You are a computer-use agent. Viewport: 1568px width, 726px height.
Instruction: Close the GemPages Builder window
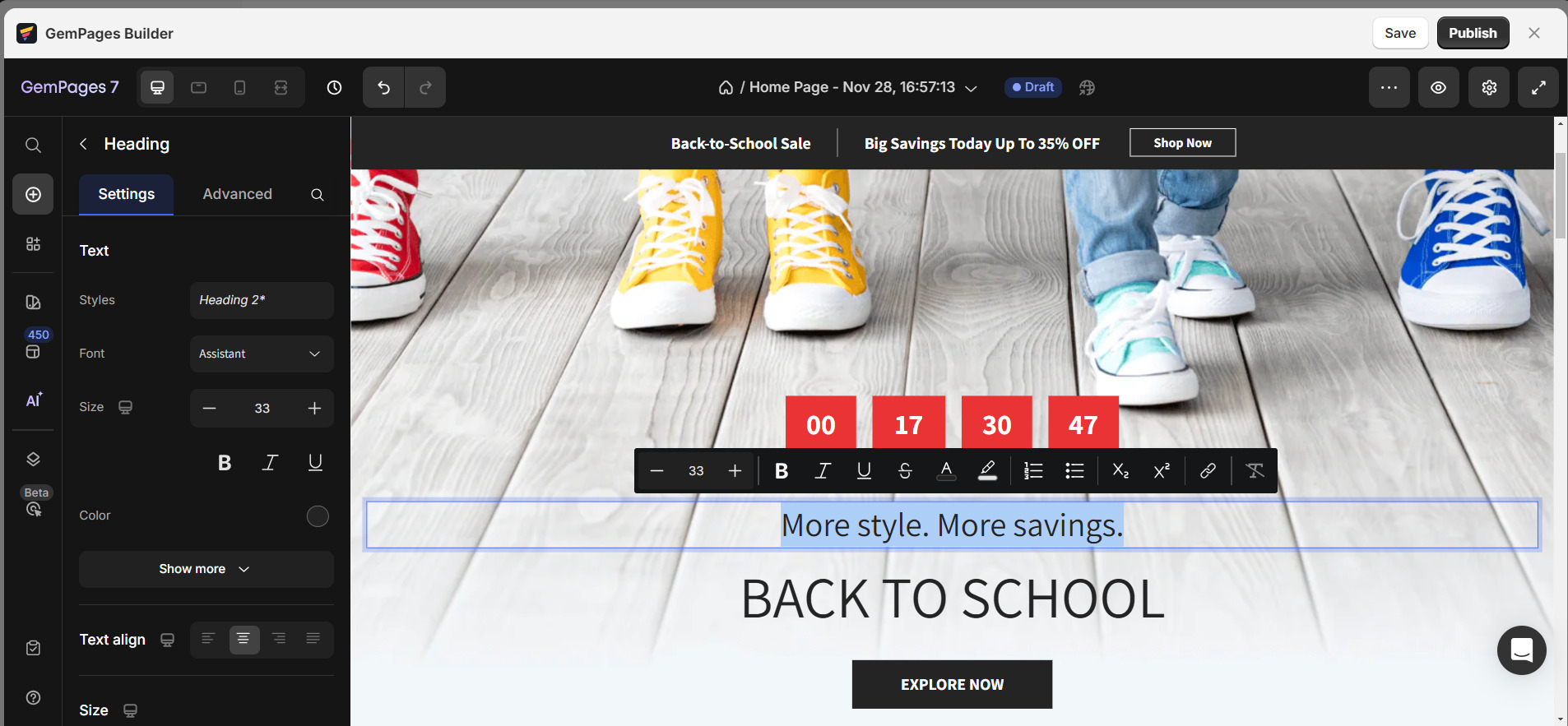click(1534, 33)
